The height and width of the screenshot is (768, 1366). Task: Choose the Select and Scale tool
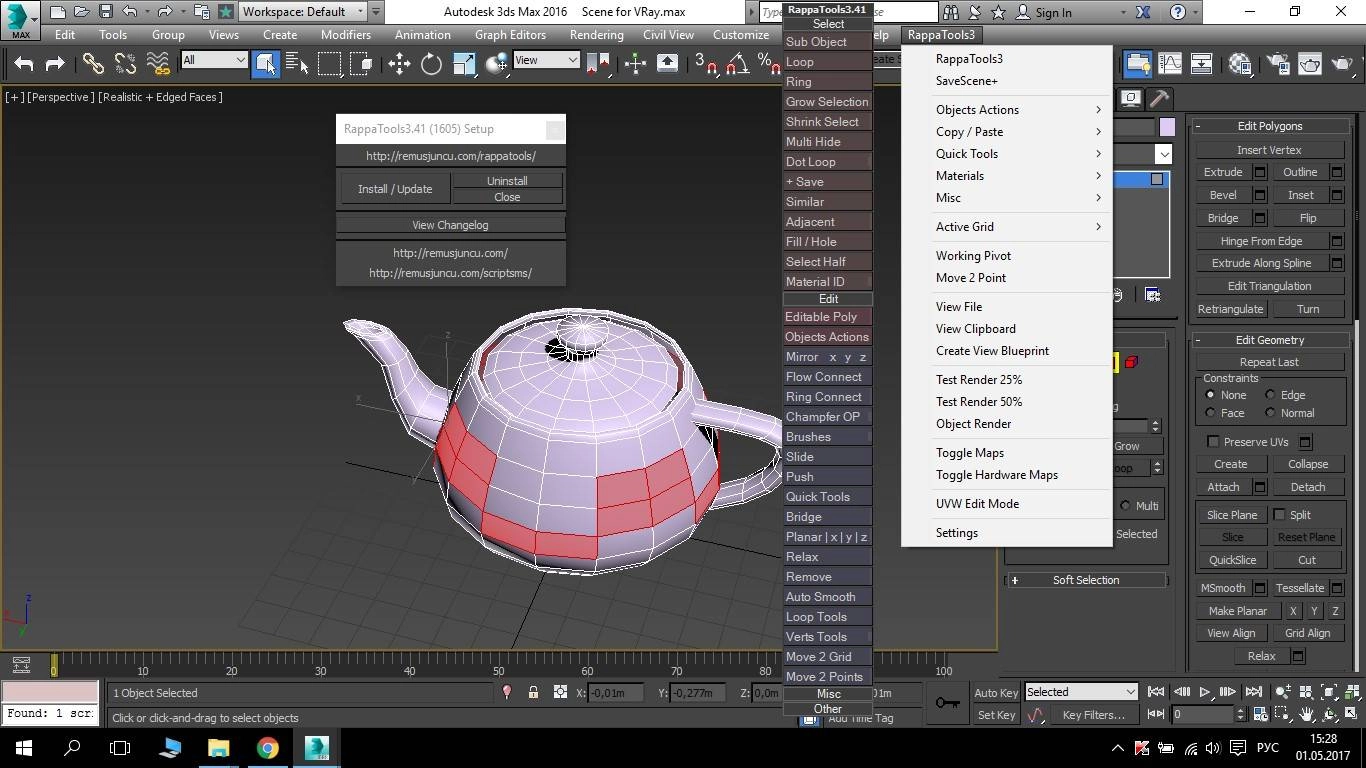click(464, 64)
